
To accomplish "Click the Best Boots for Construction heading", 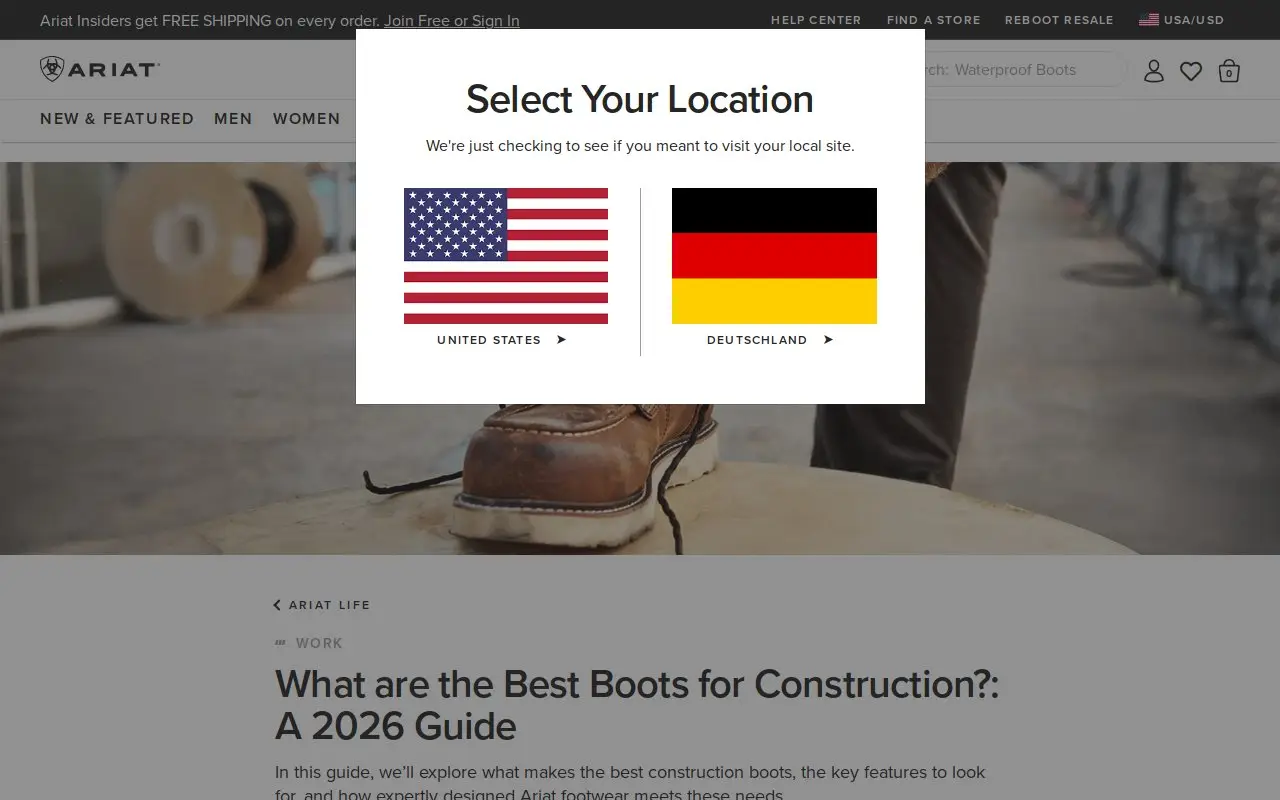I will pyautogui.click(x=637, y=705).
